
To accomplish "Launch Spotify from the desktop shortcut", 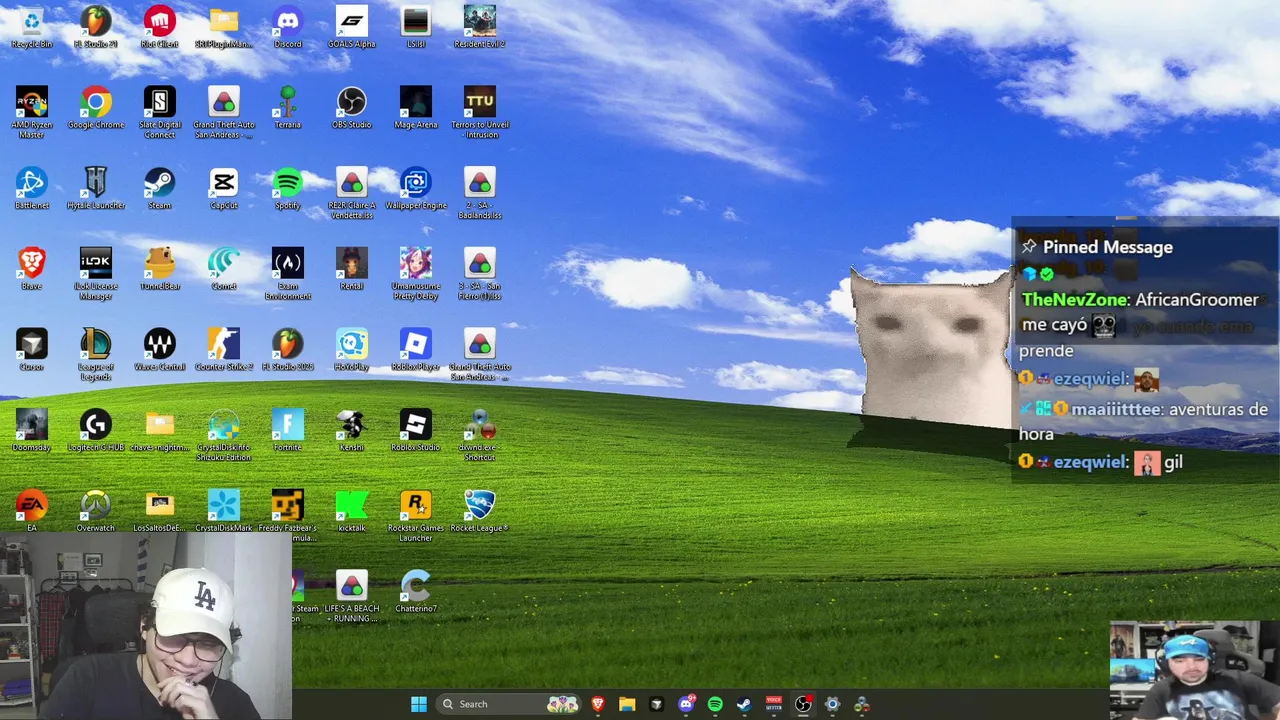I will tap(288, 188).
